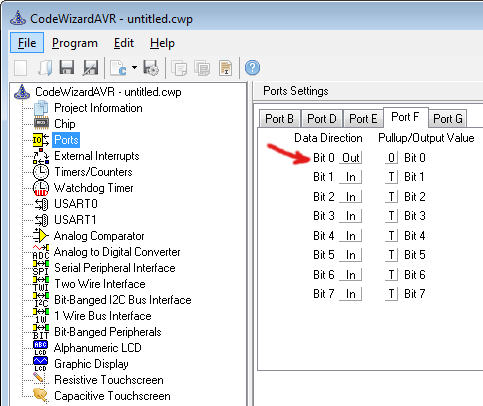Open Timers/Counters settings
This screenshot has width=483, height=406.
(x=93, y=172)
